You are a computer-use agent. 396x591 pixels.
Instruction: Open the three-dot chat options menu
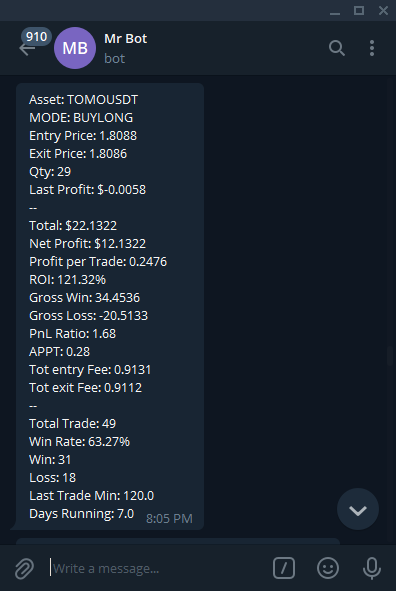(x=372, y=48)
